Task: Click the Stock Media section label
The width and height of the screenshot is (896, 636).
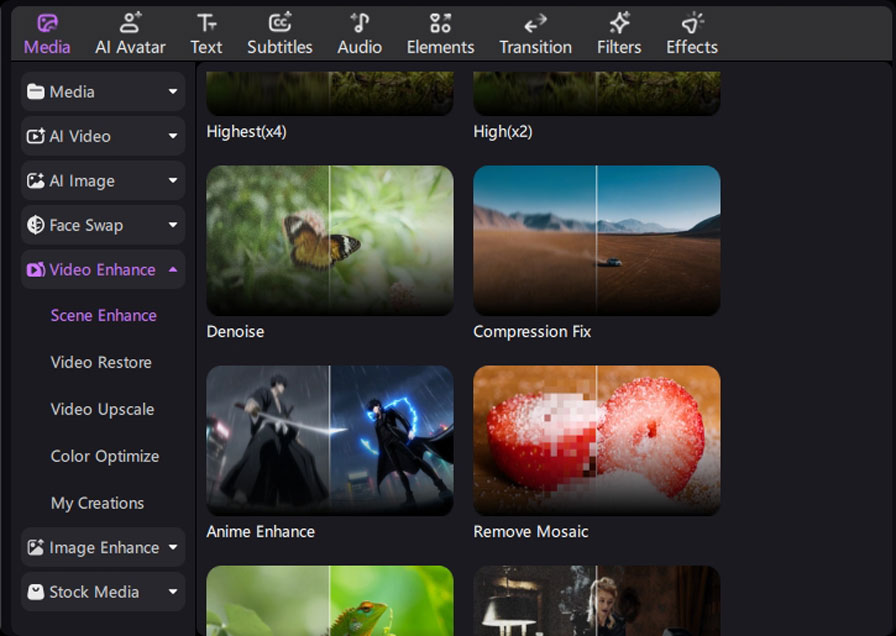Action: pos(94,592)
